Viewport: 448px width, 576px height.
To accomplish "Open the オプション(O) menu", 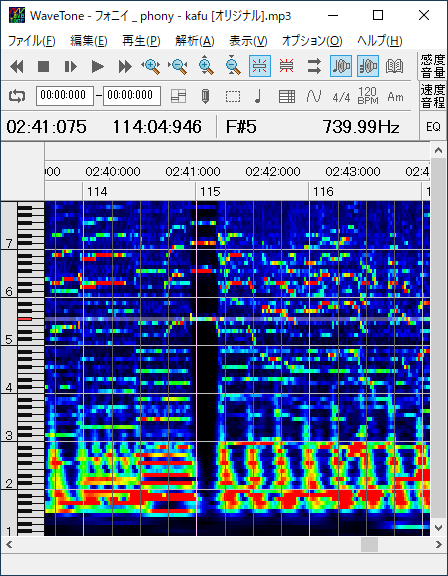I will [312, 41].
